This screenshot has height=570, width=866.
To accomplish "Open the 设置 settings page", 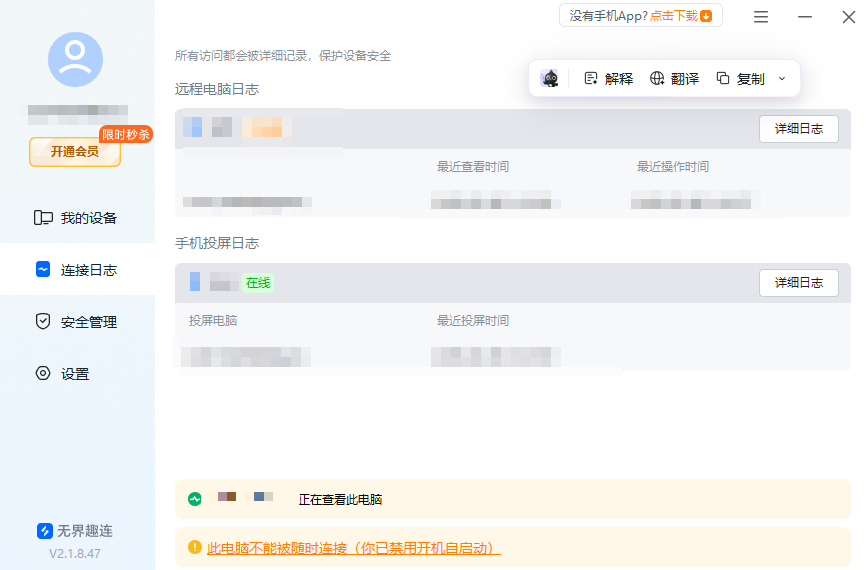I will click(77, 374).
